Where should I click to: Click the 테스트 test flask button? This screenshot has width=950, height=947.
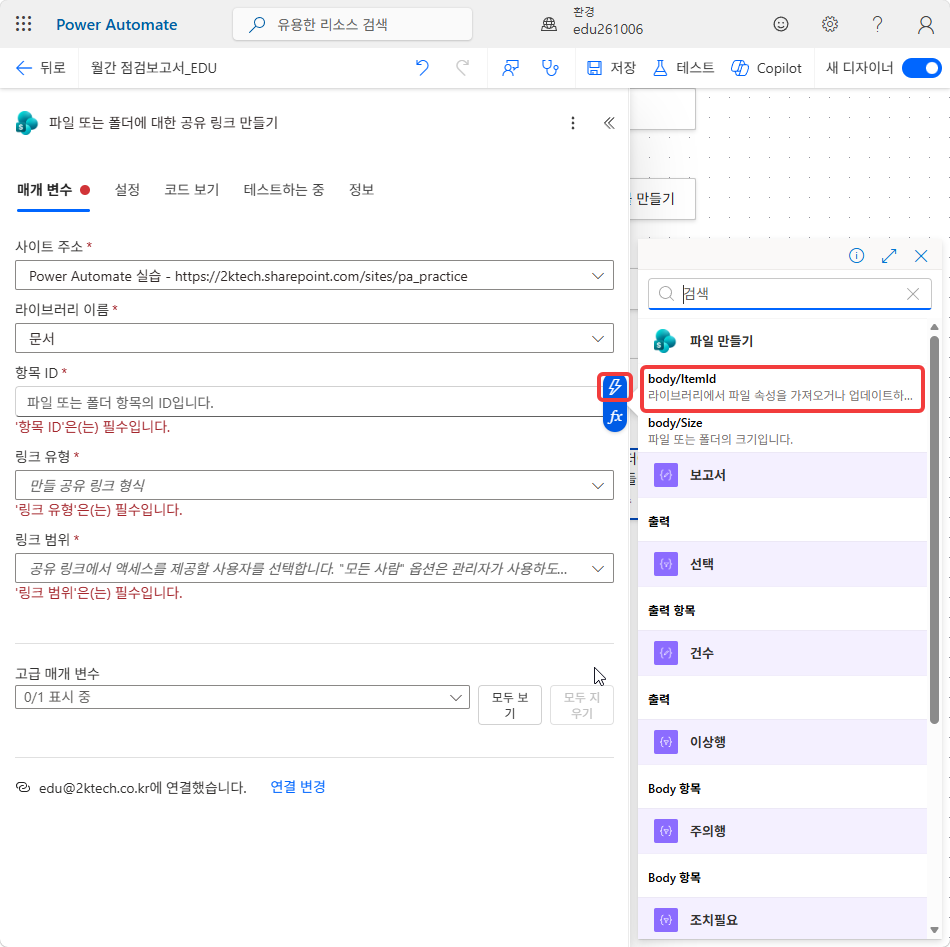click(x=683, y=68)
